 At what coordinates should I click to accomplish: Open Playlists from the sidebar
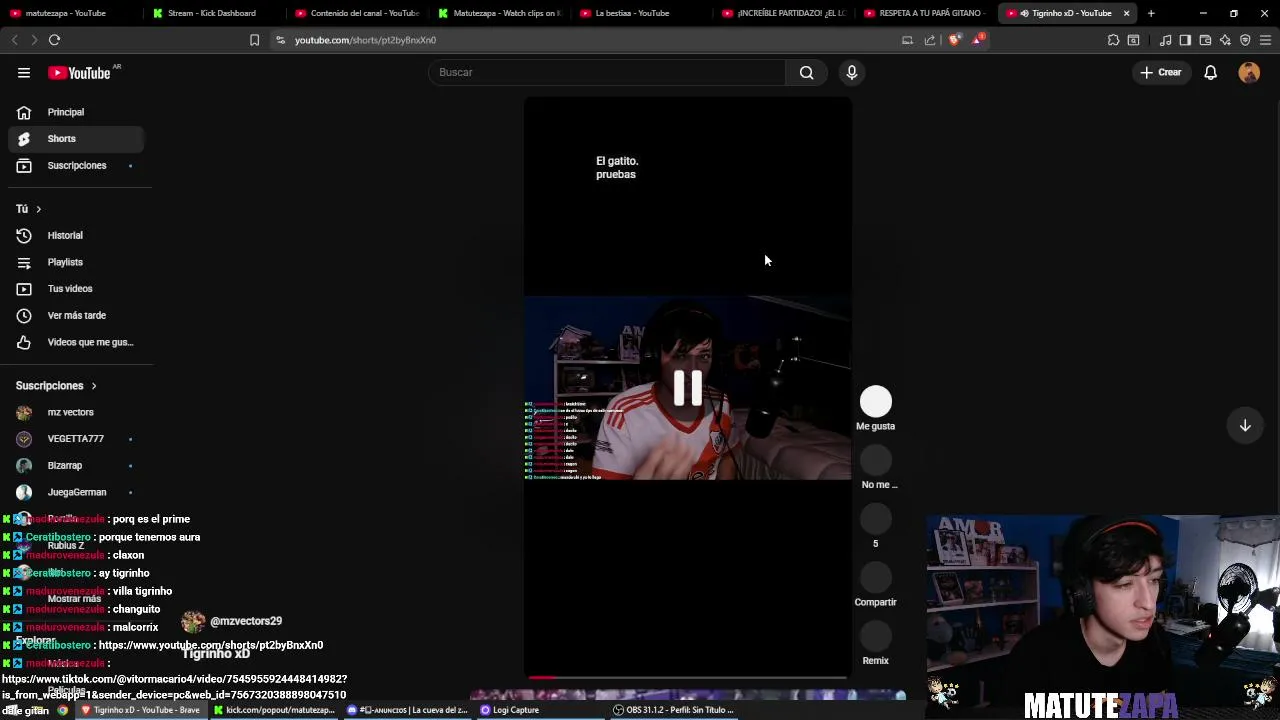pyautogui.click(x=76, y=262)
